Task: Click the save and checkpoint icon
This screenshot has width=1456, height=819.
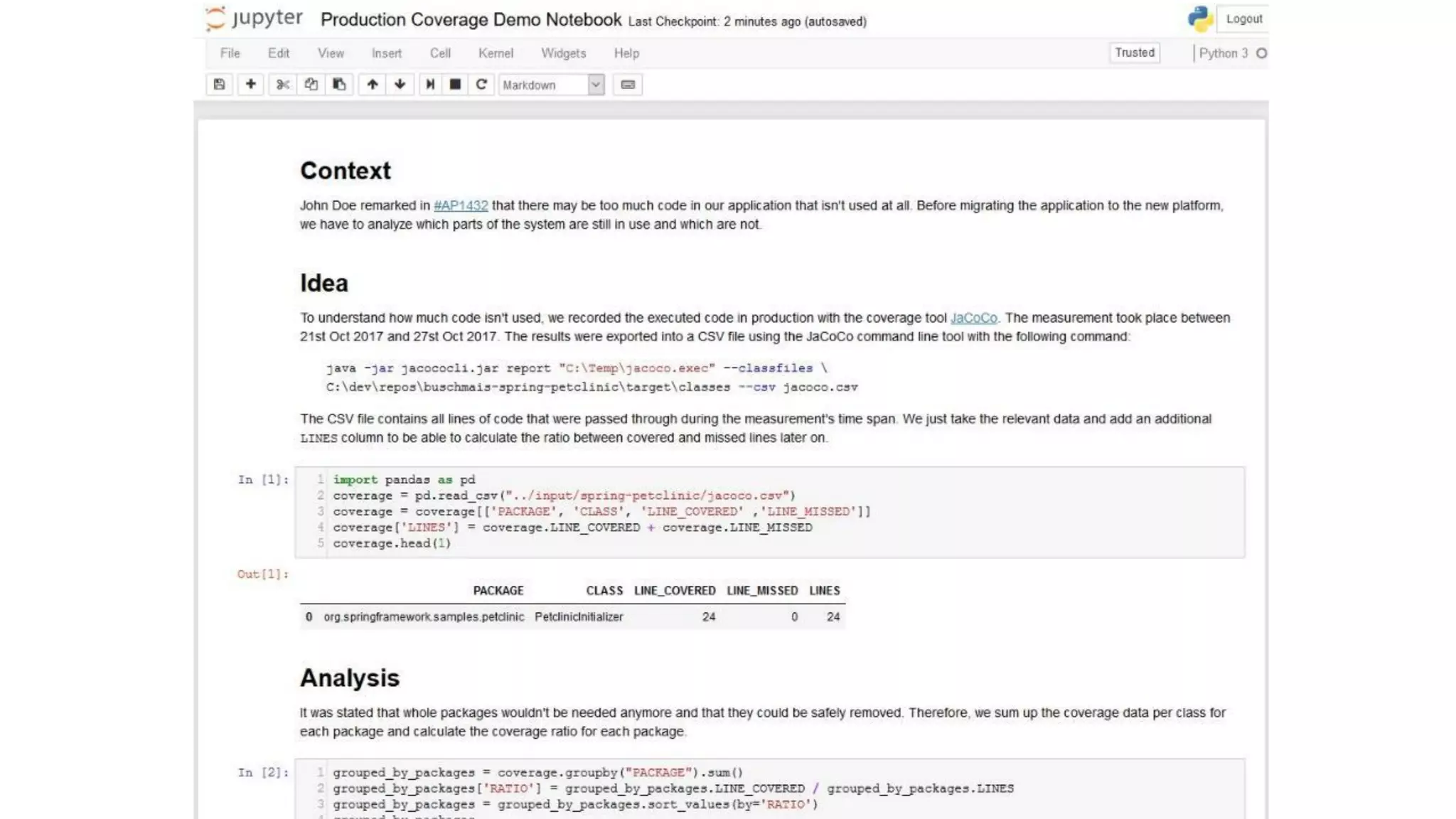Action: click(219, 85)
